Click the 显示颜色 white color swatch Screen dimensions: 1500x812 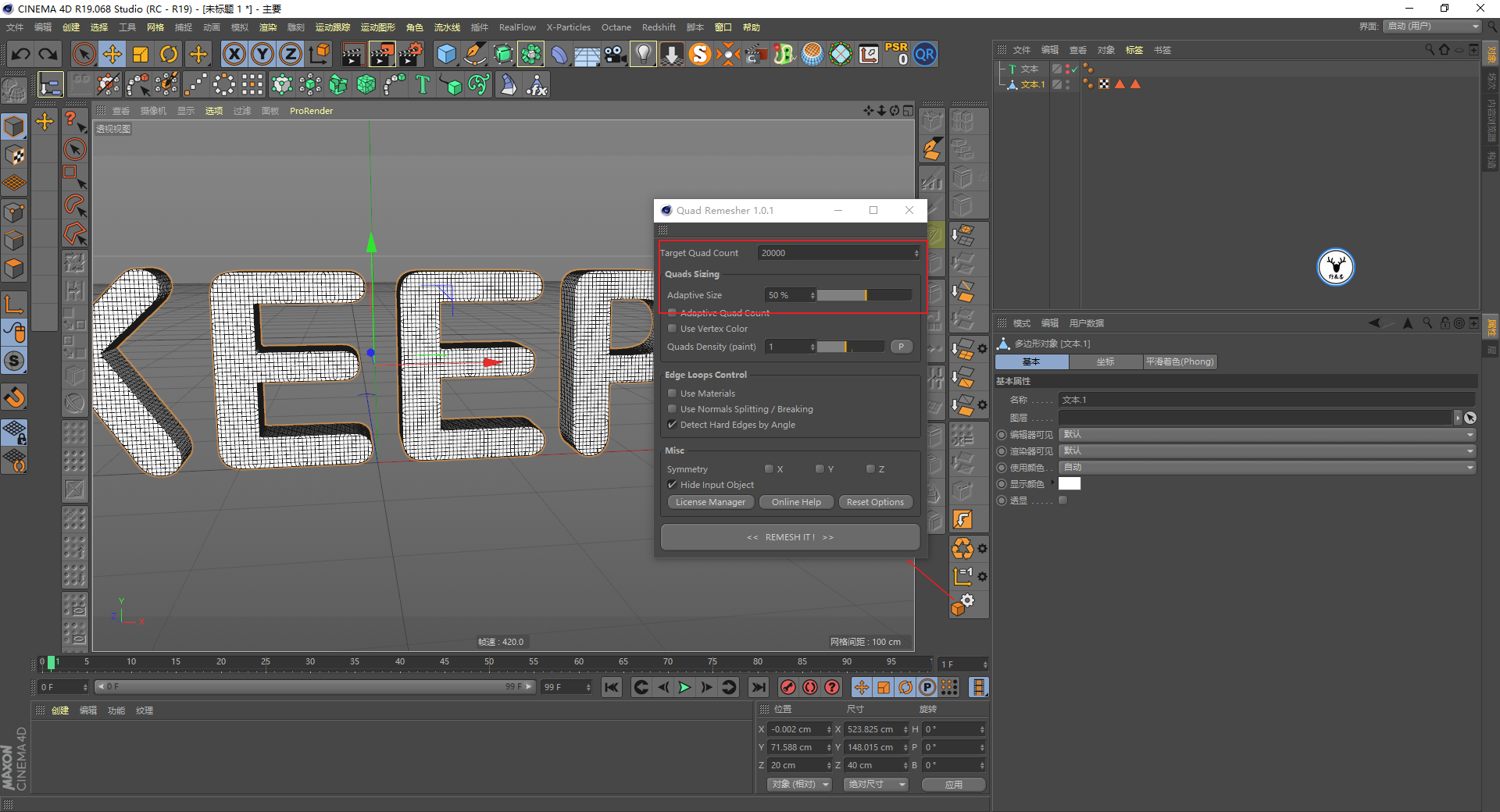1070,484
